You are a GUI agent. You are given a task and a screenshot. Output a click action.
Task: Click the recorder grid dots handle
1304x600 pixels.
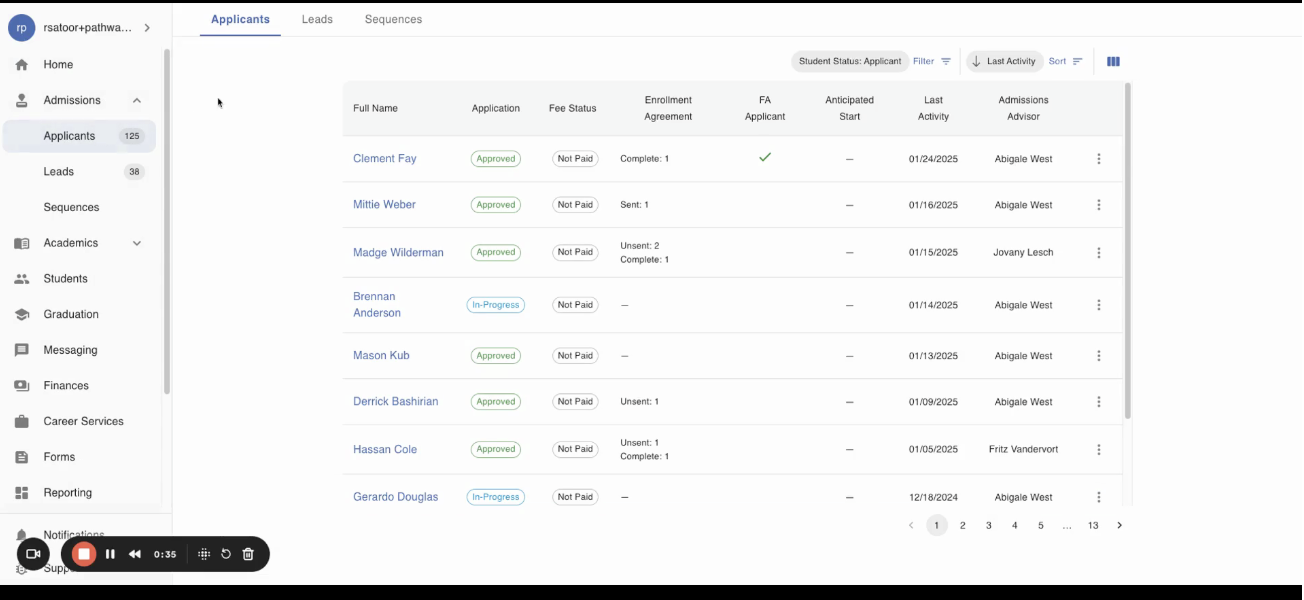click(x=204, y=554)
